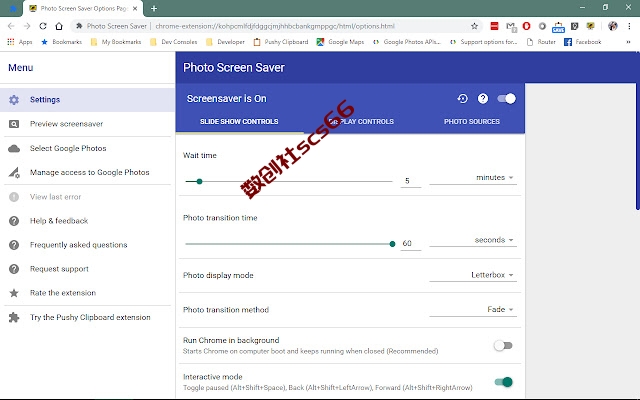640x400 pixels.
Task: Click Try the Pushy Clipboard extension
Action: [87, 317]
